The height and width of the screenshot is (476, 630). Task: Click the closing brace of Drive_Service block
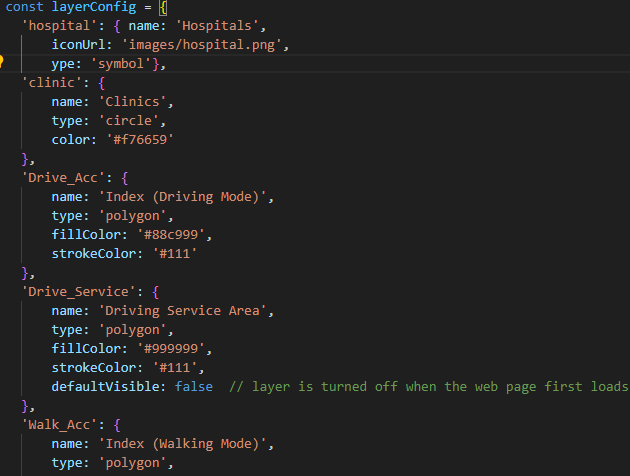click(x=25, y=406)
